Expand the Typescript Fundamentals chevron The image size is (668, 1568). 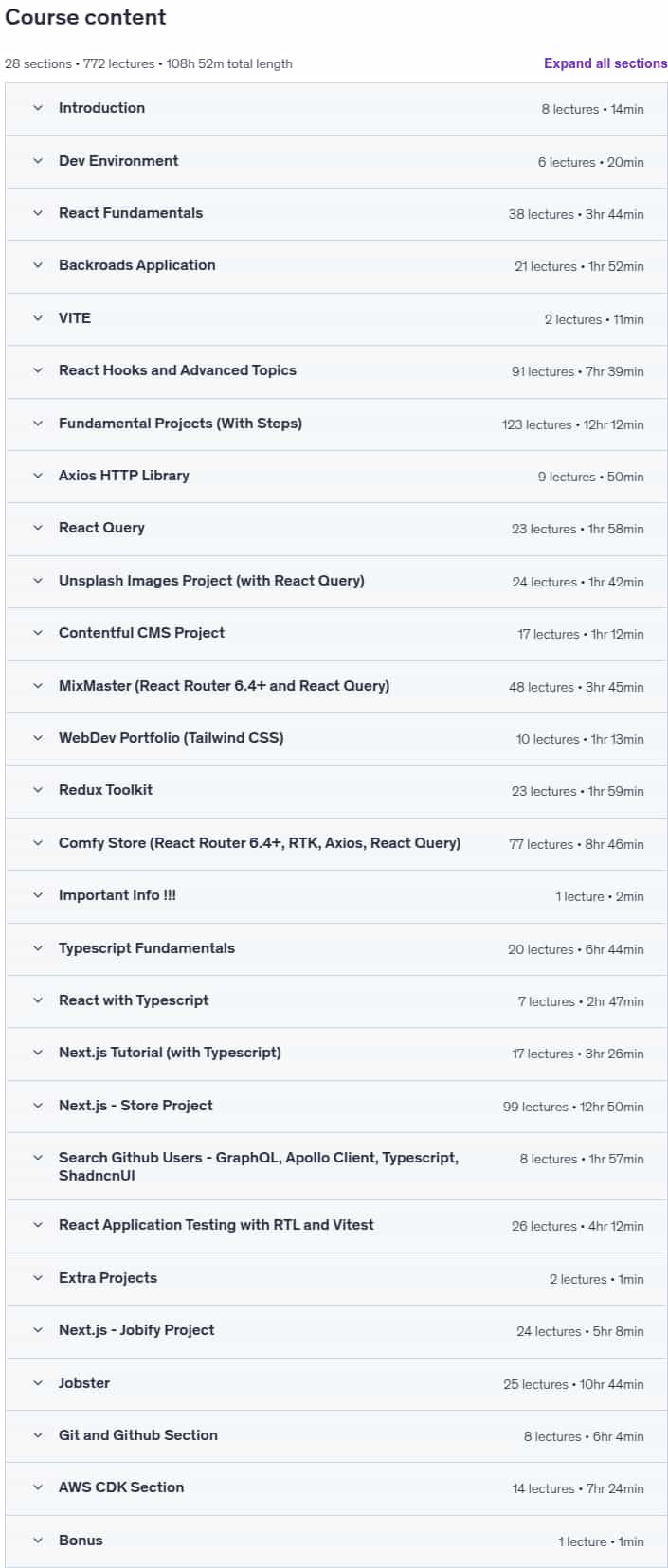pyautogui.click(x=38, y=948)
